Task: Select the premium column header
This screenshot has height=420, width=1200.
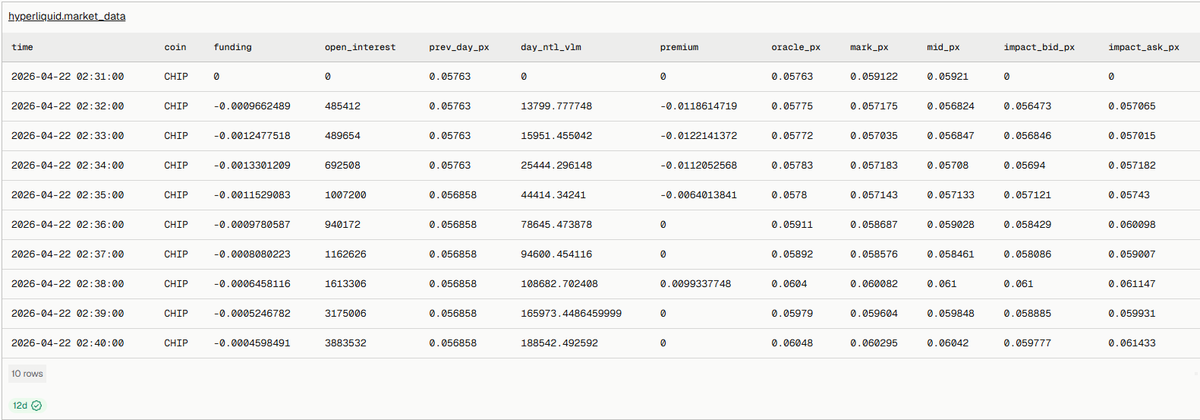Action: click(680, 47)
